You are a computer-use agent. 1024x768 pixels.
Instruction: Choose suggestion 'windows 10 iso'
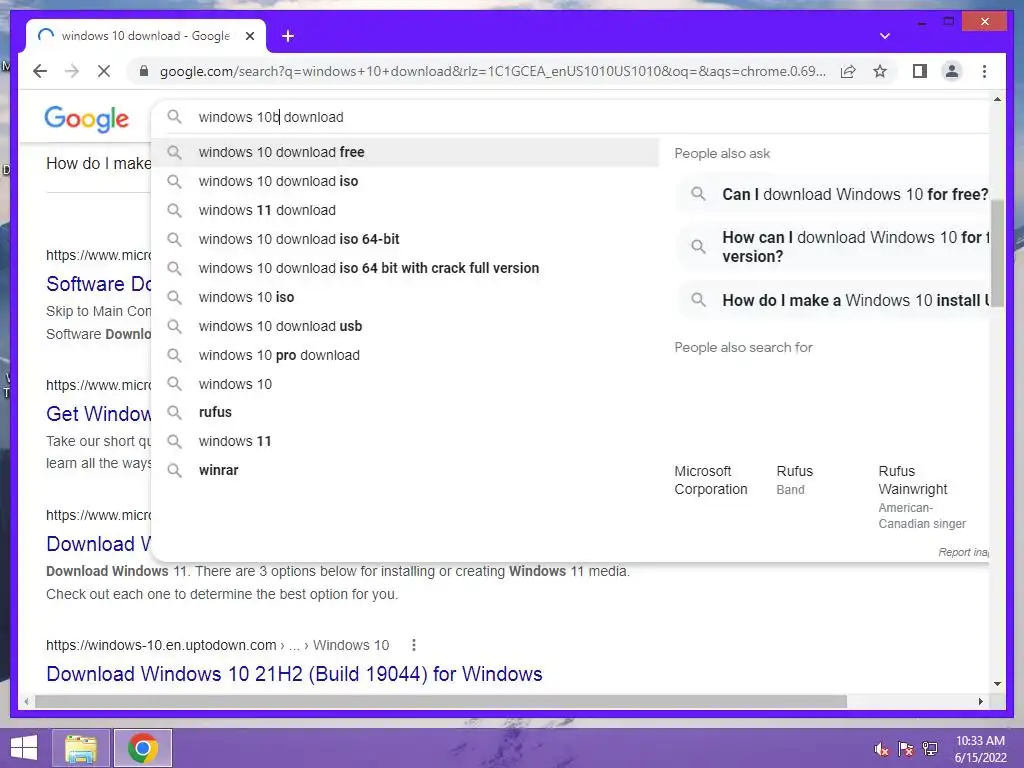(405, 297)
